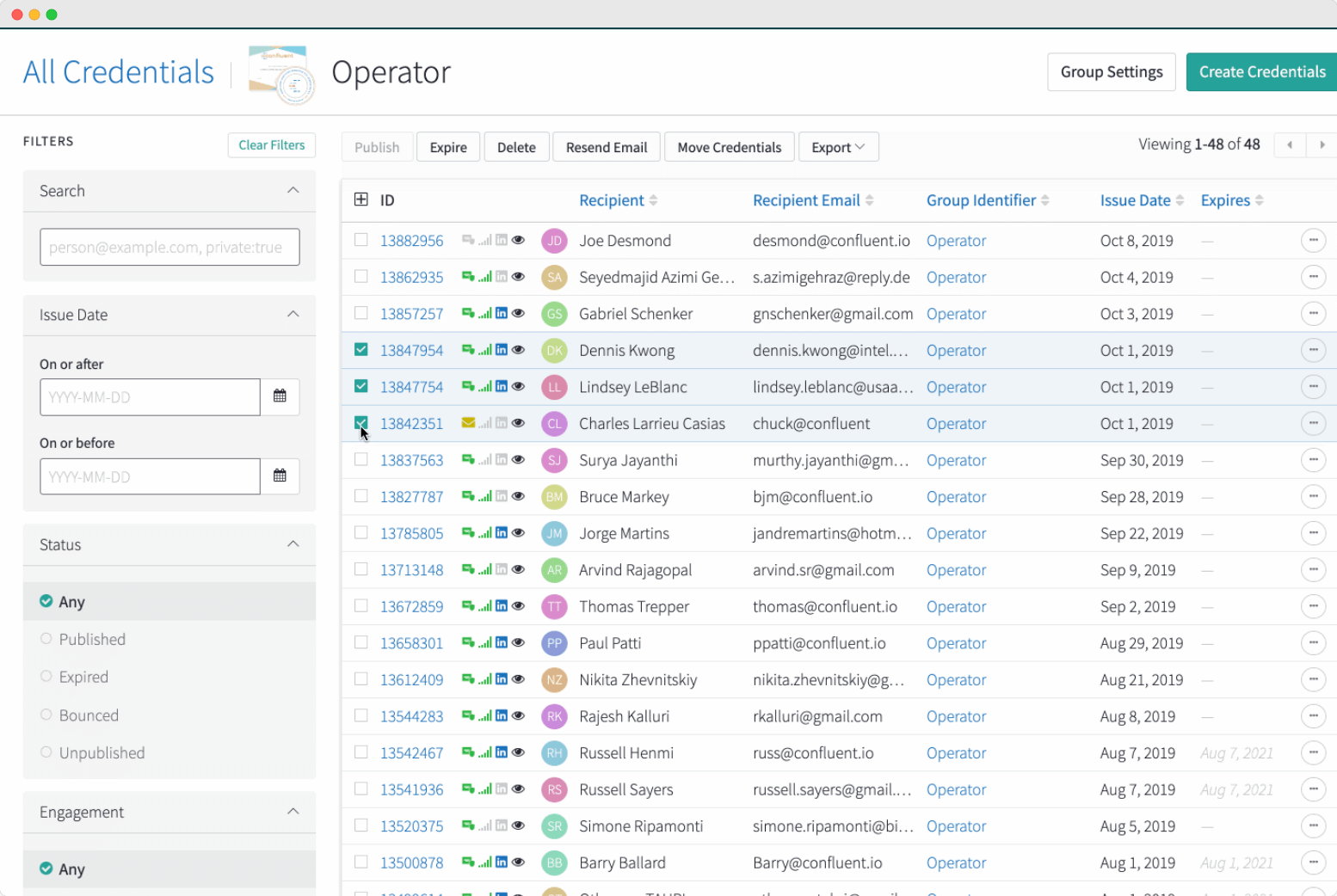1337x896 pixels.
Task: Click the Publish toolbar button
Action: [377, 147]
